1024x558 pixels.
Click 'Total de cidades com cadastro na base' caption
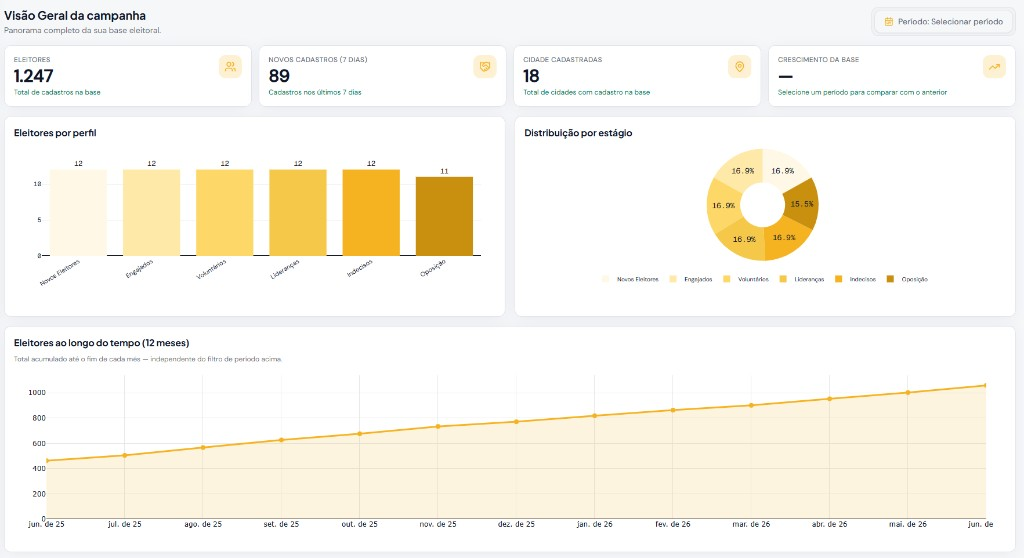click(x=586, y=92)
